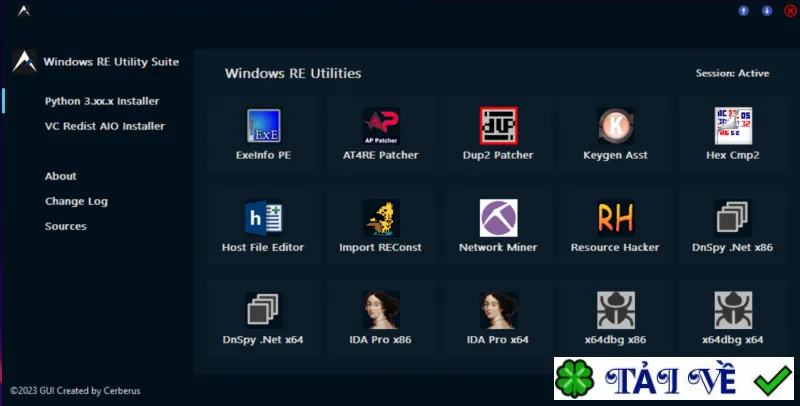
Task: Open the Change Log in the sidebar
Action: coord(76,201)
